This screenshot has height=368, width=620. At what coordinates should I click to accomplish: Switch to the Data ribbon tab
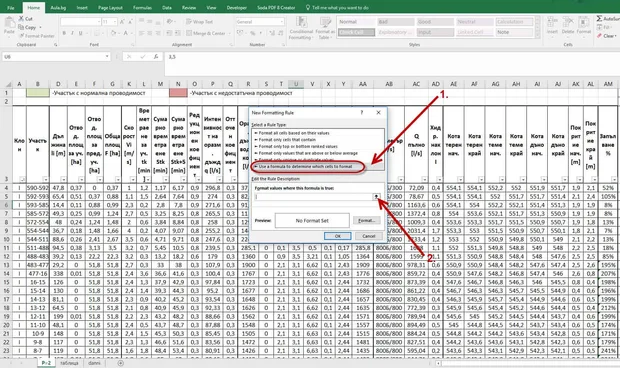[x=167, y=8]
